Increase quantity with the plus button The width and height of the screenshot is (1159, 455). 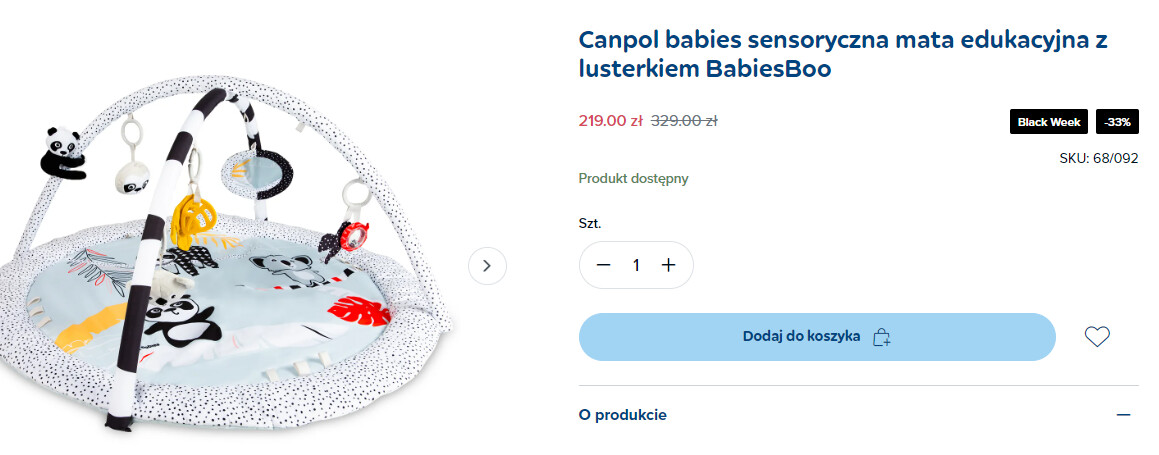669,265
